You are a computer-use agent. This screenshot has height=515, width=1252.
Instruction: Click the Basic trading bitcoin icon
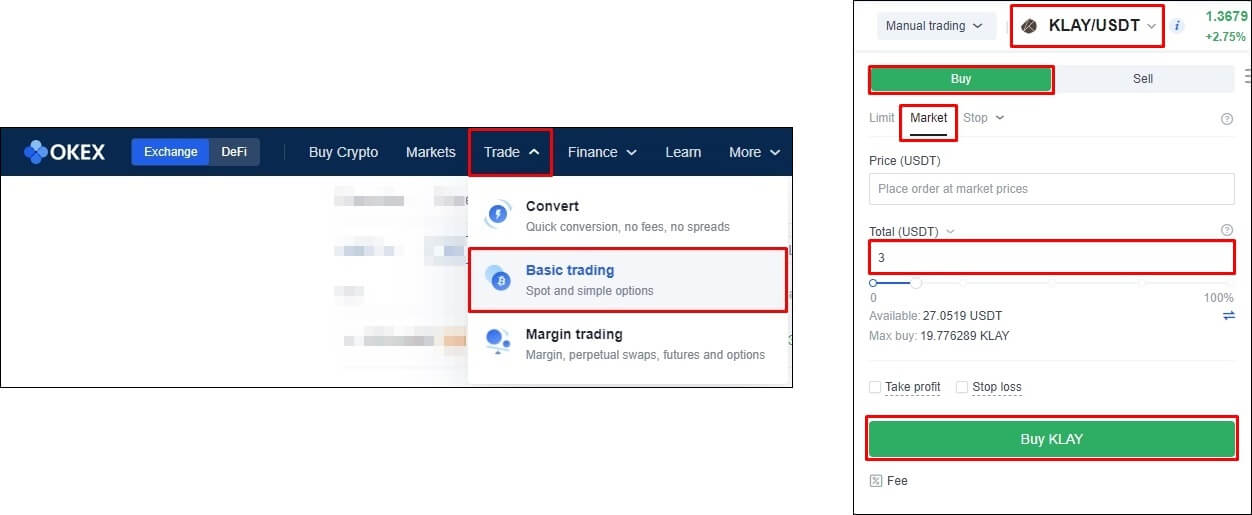[497, 279]
